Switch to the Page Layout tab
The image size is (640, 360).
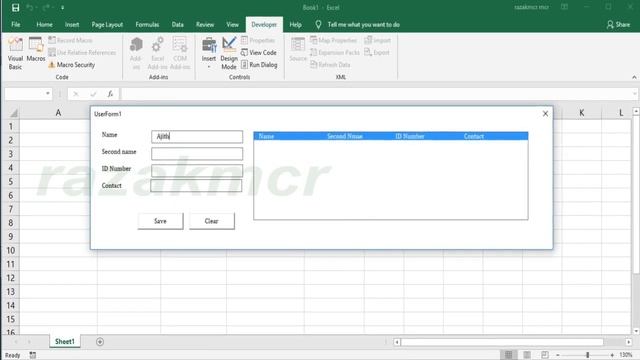(x=107, y=24)
